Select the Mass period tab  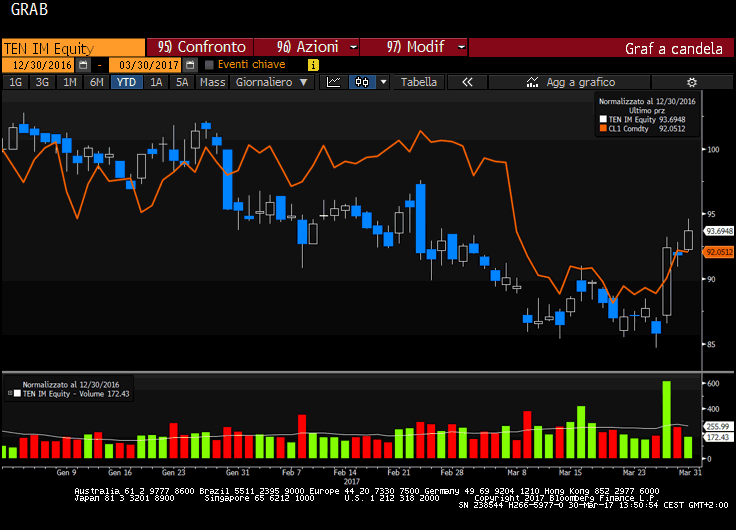click(212, 82)
